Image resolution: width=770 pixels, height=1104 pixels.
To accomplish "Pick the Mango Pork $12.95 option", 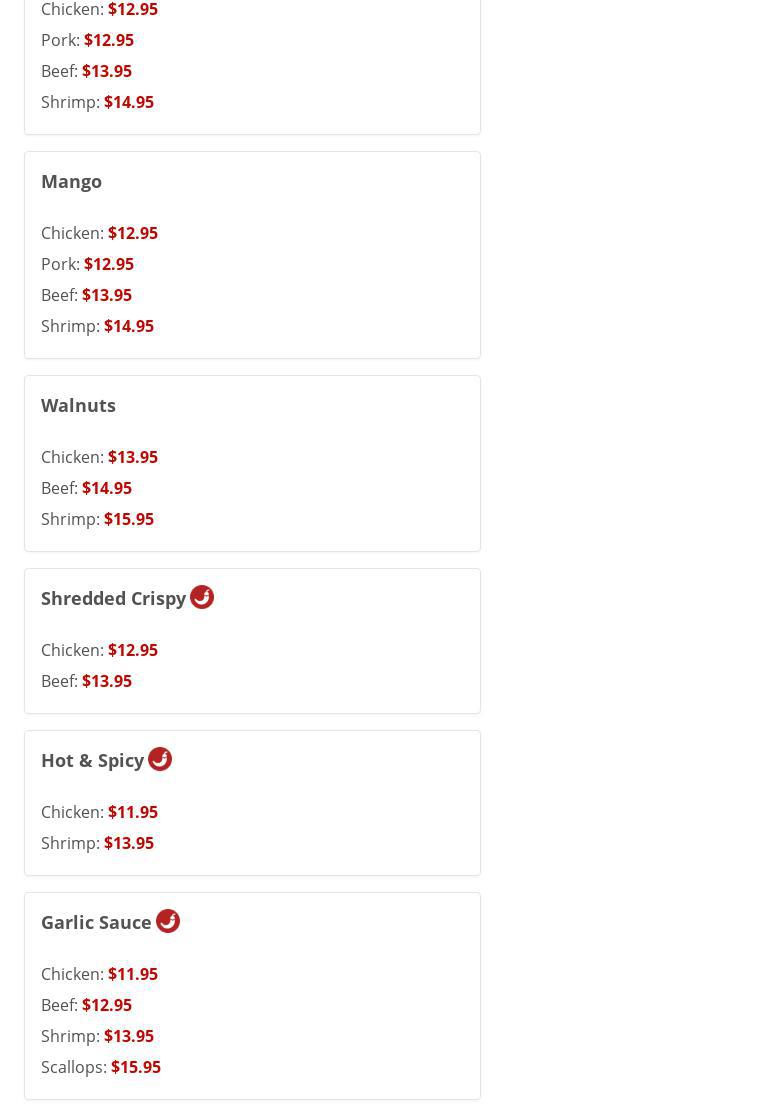I will 108,264.
